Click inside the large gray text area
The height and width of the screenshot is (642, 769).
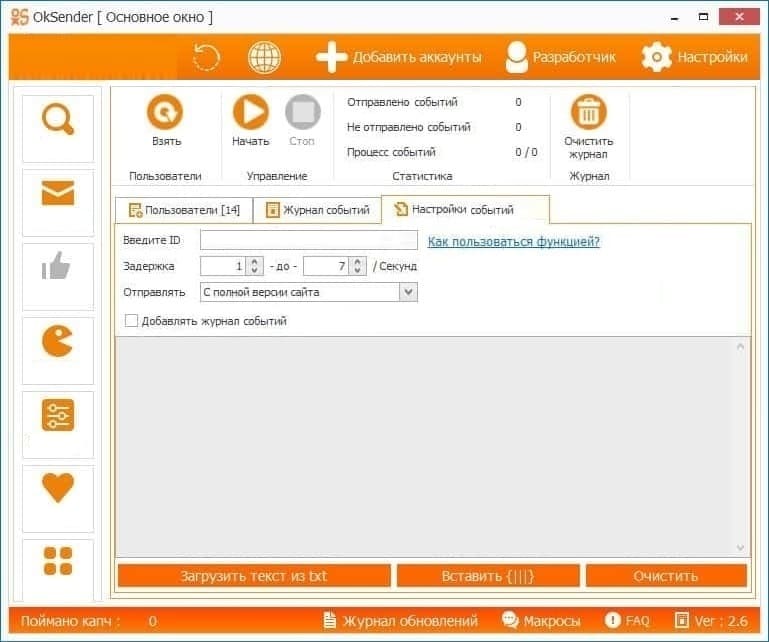[x=427, y=446]
